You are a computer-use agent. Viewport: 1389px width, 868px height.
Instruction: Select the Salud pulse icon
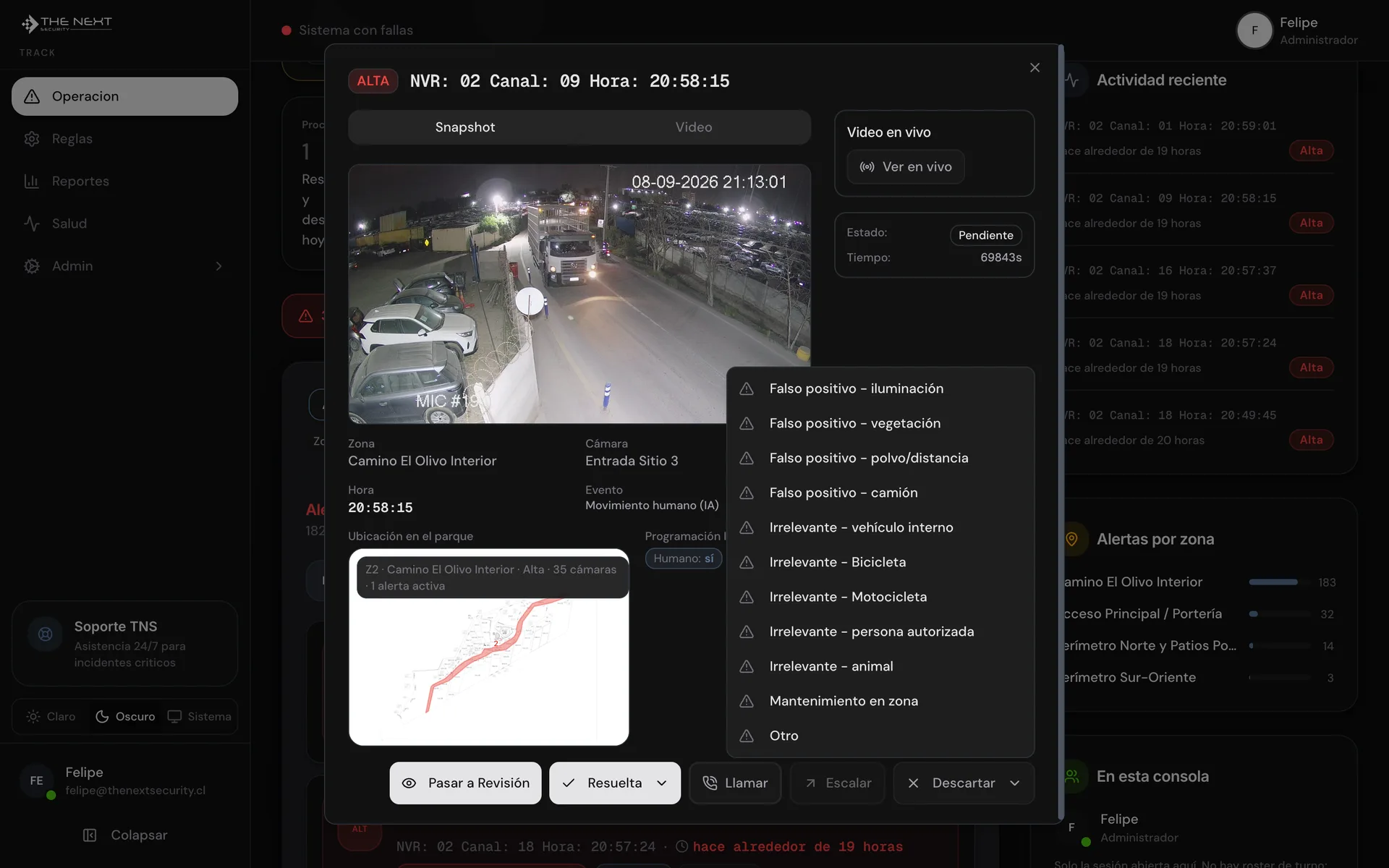tap(32, 224)
